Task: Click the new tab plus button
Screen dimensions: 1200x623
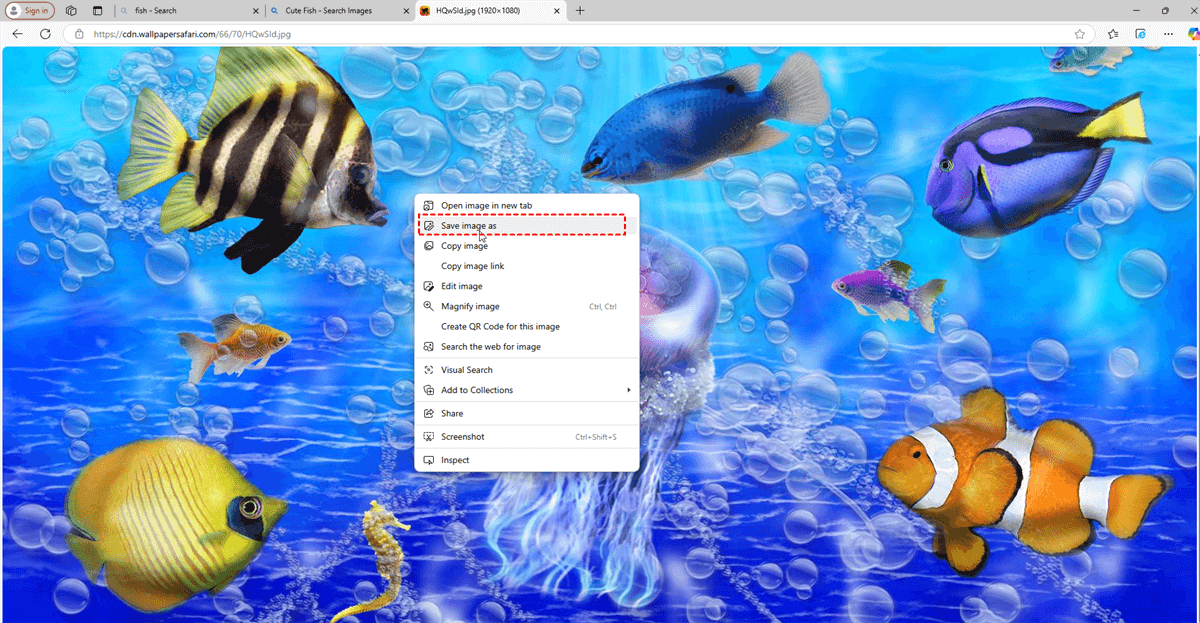Action: (x=580, y=11)
